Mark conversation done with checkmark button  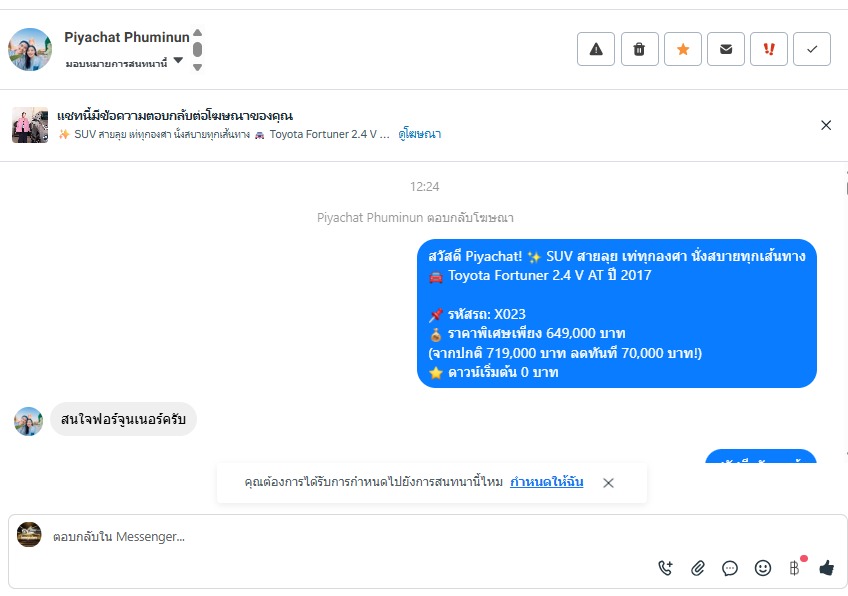(812, 49)
